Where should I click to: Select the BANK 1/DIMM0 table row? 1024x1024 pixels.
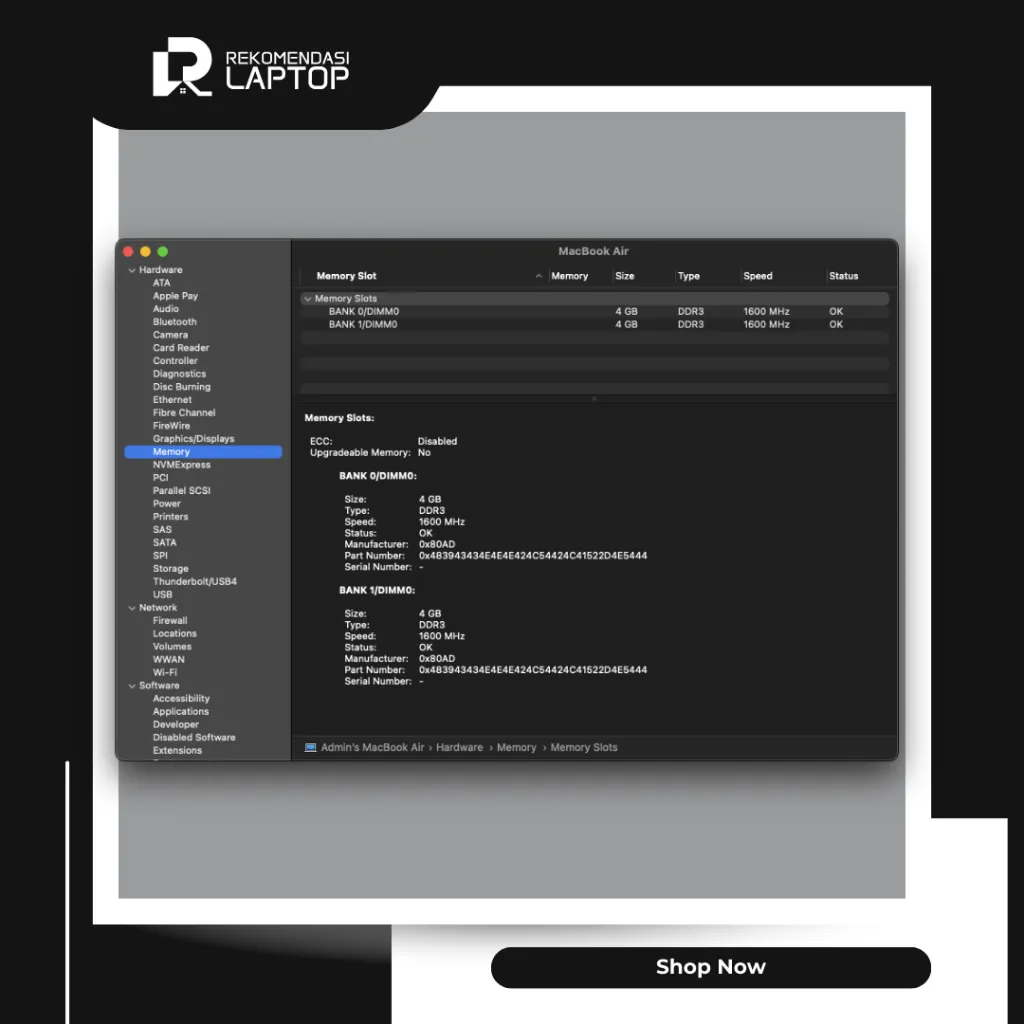(x=364, y=325)
